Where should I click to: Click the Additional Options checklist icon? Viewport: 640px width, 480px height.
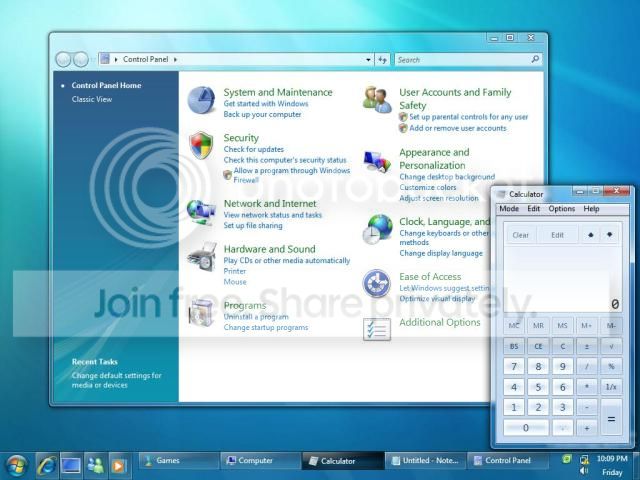point(377,328)
